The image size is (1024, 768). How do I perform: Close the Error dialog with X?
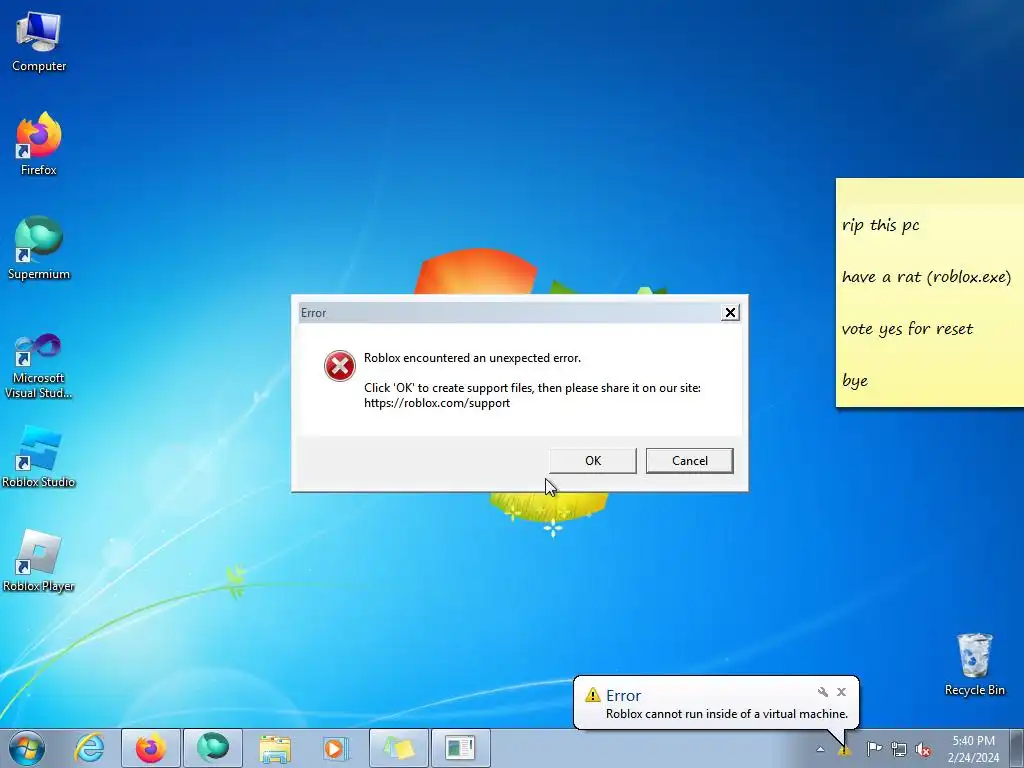coord(730,313)
